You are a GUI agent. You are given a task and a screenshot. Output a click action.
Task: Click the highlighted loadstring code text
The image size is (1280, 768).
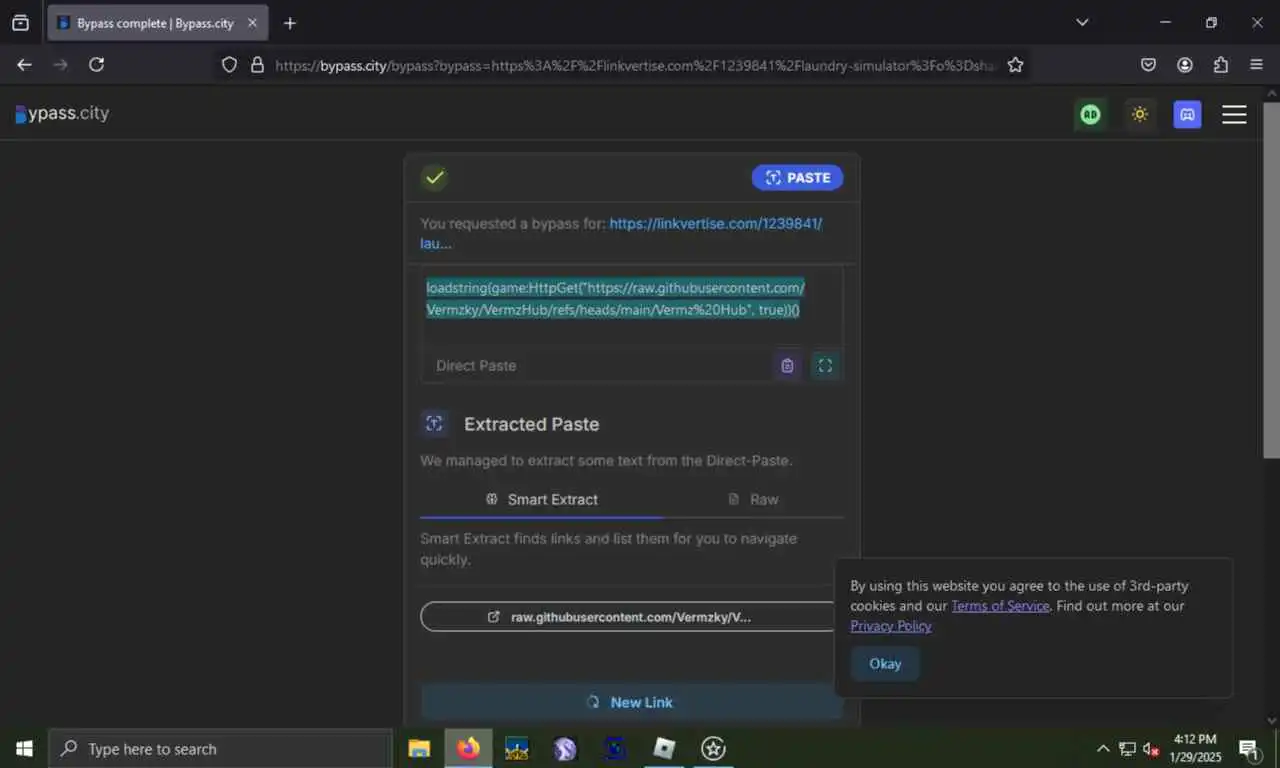[615, 299]
